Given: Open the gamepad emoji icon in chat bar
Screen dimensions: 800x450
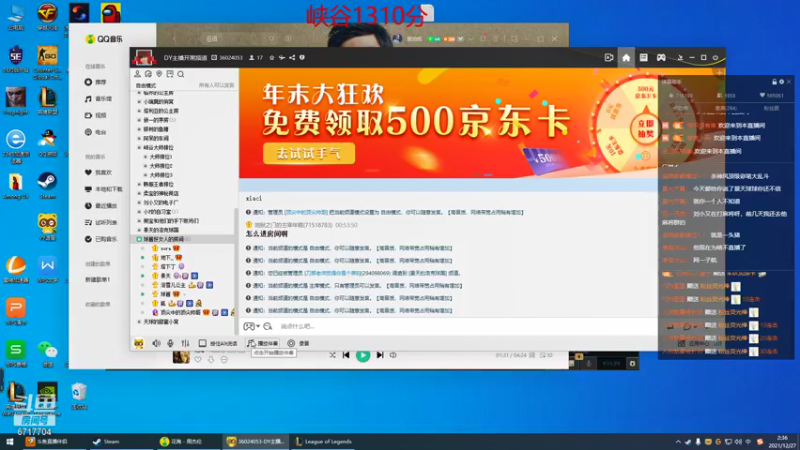Looking at the screenshot, I should (248, 326).
